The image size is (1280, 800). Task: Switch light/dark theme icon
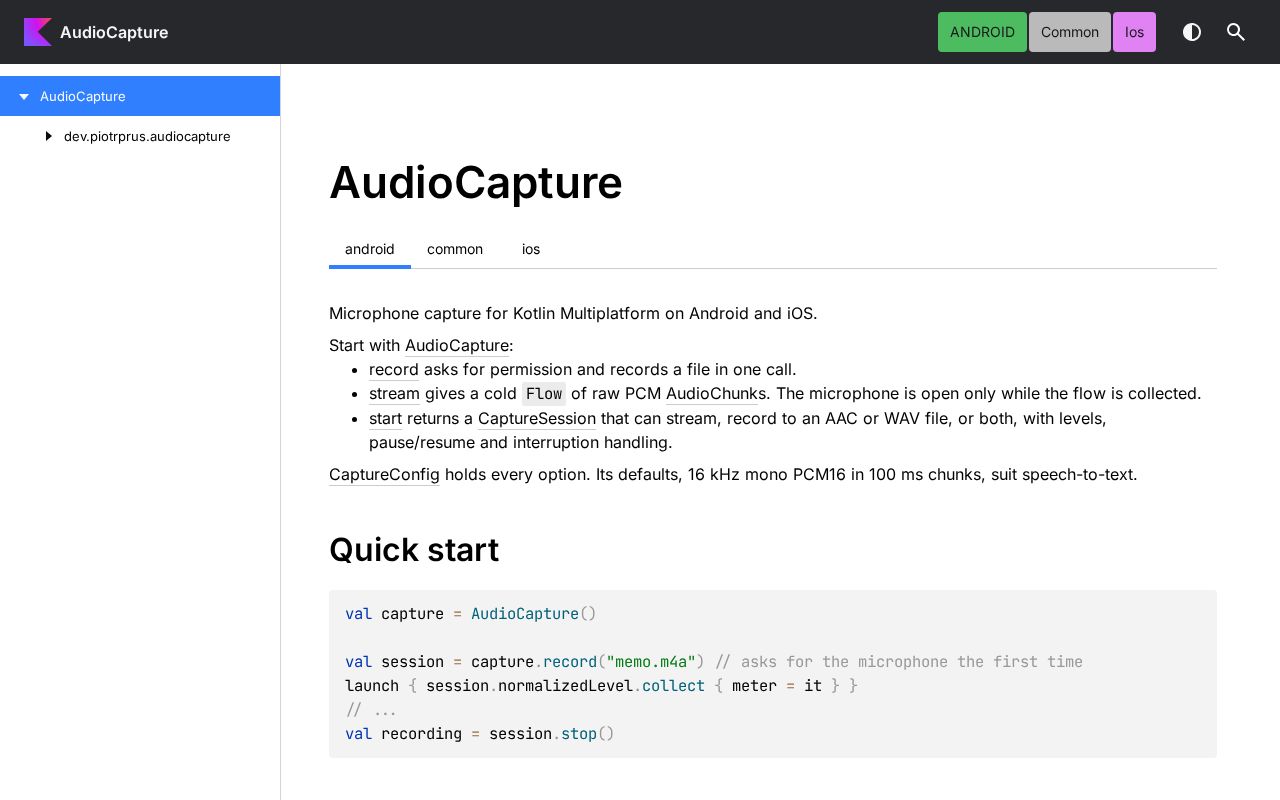[1192, 32]
